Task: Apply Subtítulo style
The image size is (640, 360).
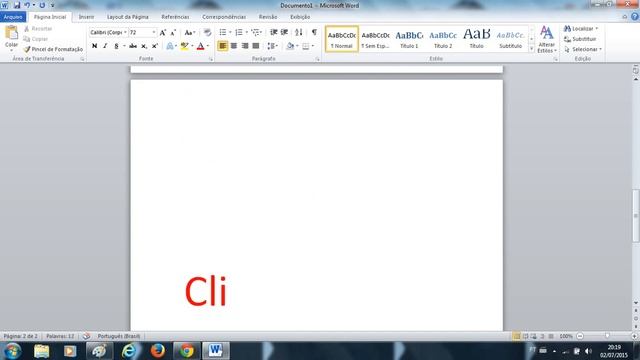Action: click(511, 39)
